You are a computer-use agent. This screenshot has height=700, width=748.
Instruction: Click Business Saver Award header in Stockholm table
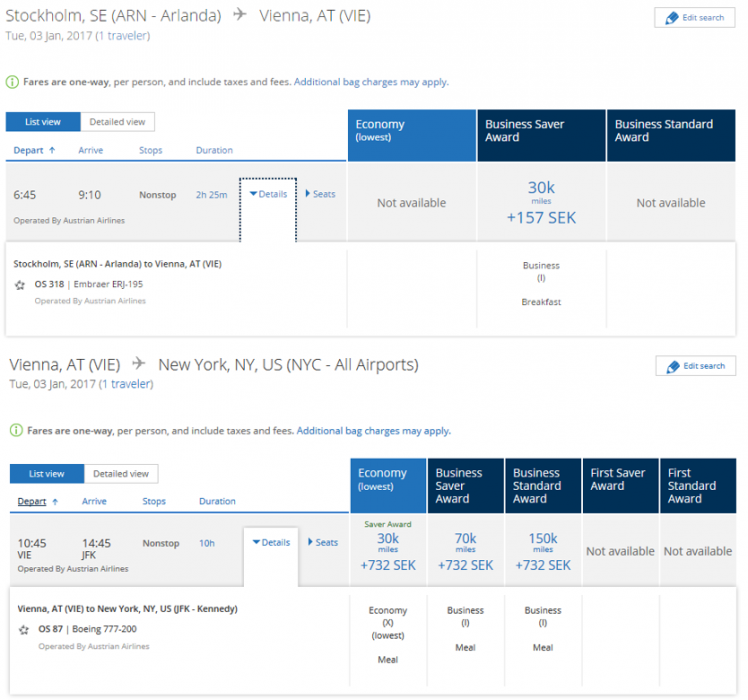coord(541,136)
